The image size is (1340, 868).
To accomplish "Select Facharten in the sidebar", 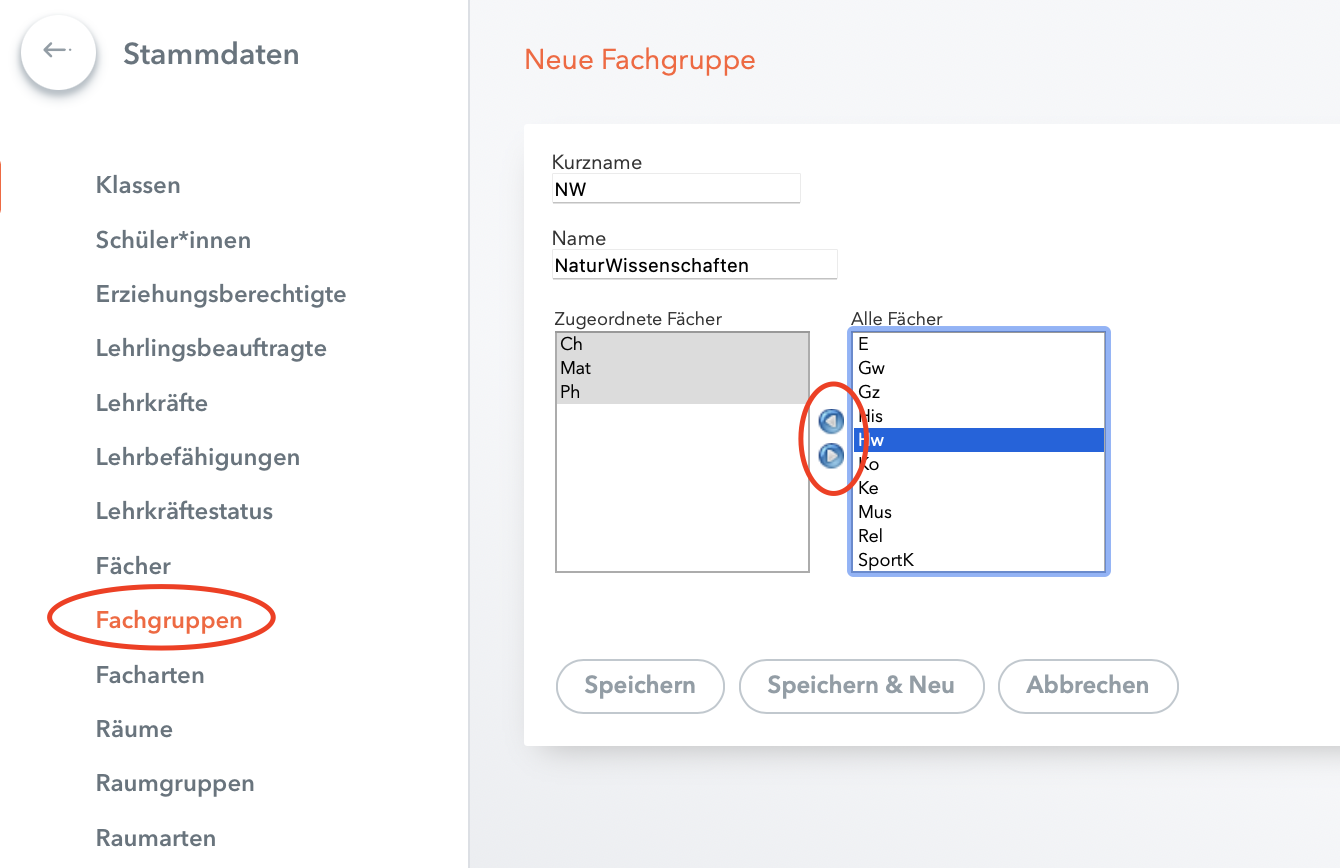I will coord(150,675).
